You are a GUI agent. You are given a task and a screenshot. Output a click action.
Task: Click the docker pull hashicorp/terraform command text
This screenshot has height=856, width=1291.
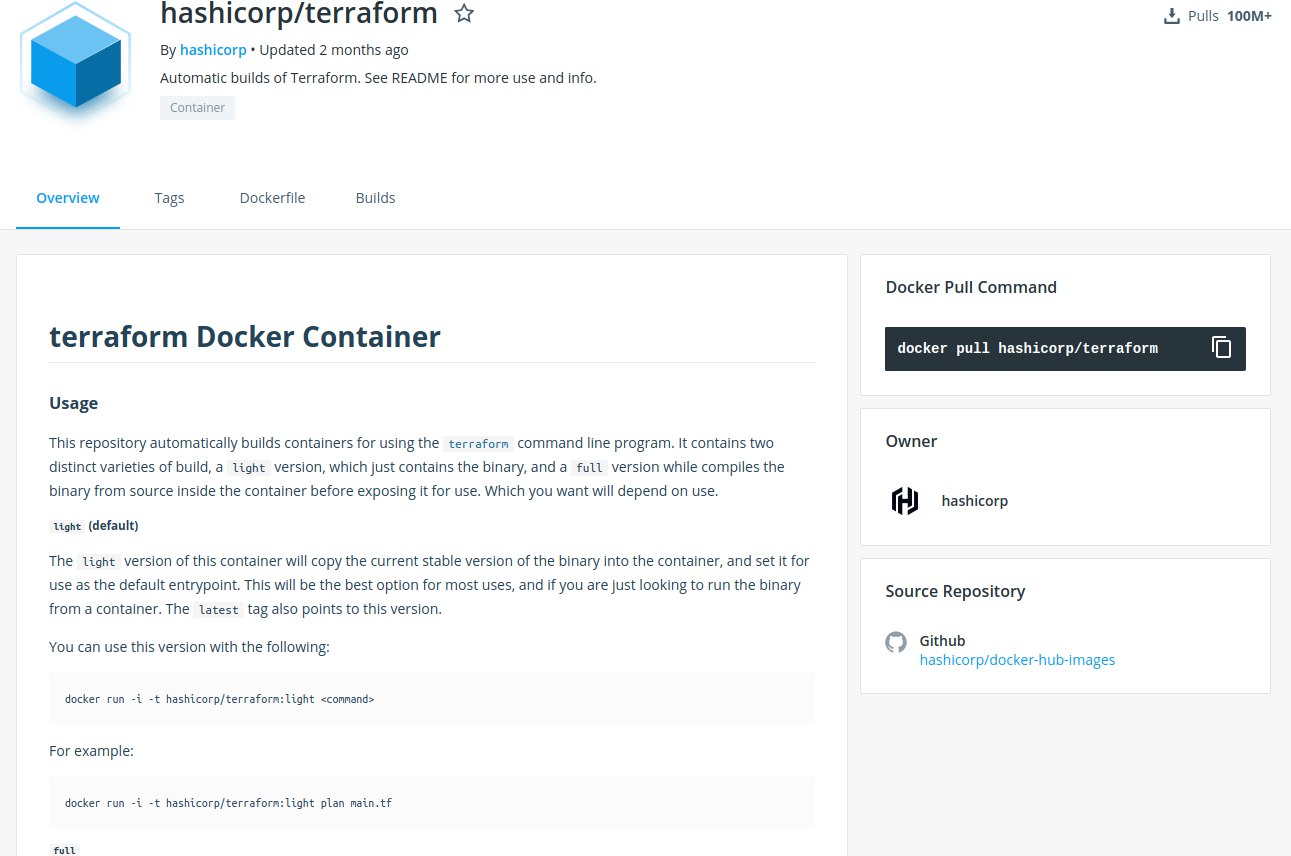point(1027,349)
